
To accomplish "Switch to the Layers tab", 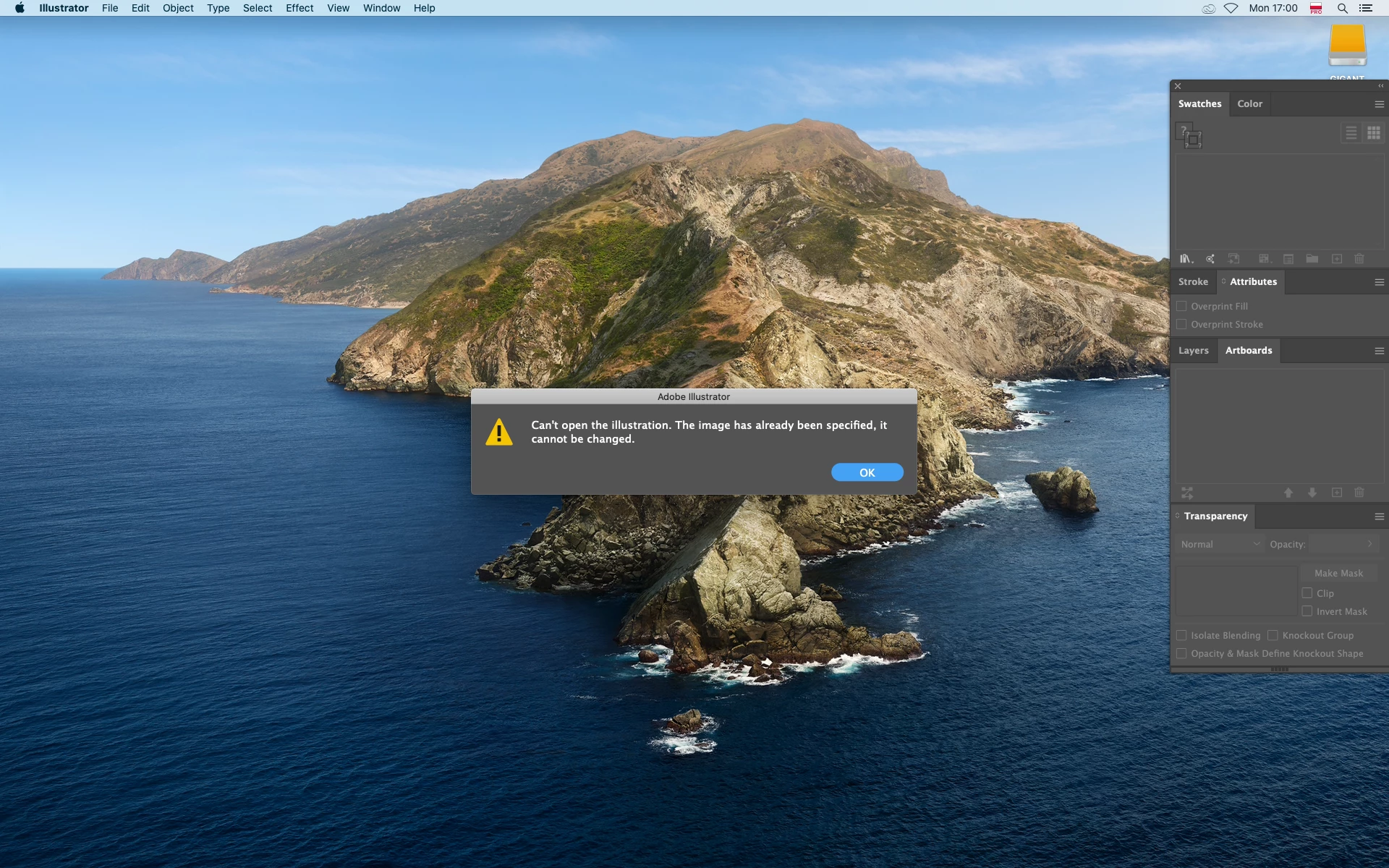I will 1193,350.
